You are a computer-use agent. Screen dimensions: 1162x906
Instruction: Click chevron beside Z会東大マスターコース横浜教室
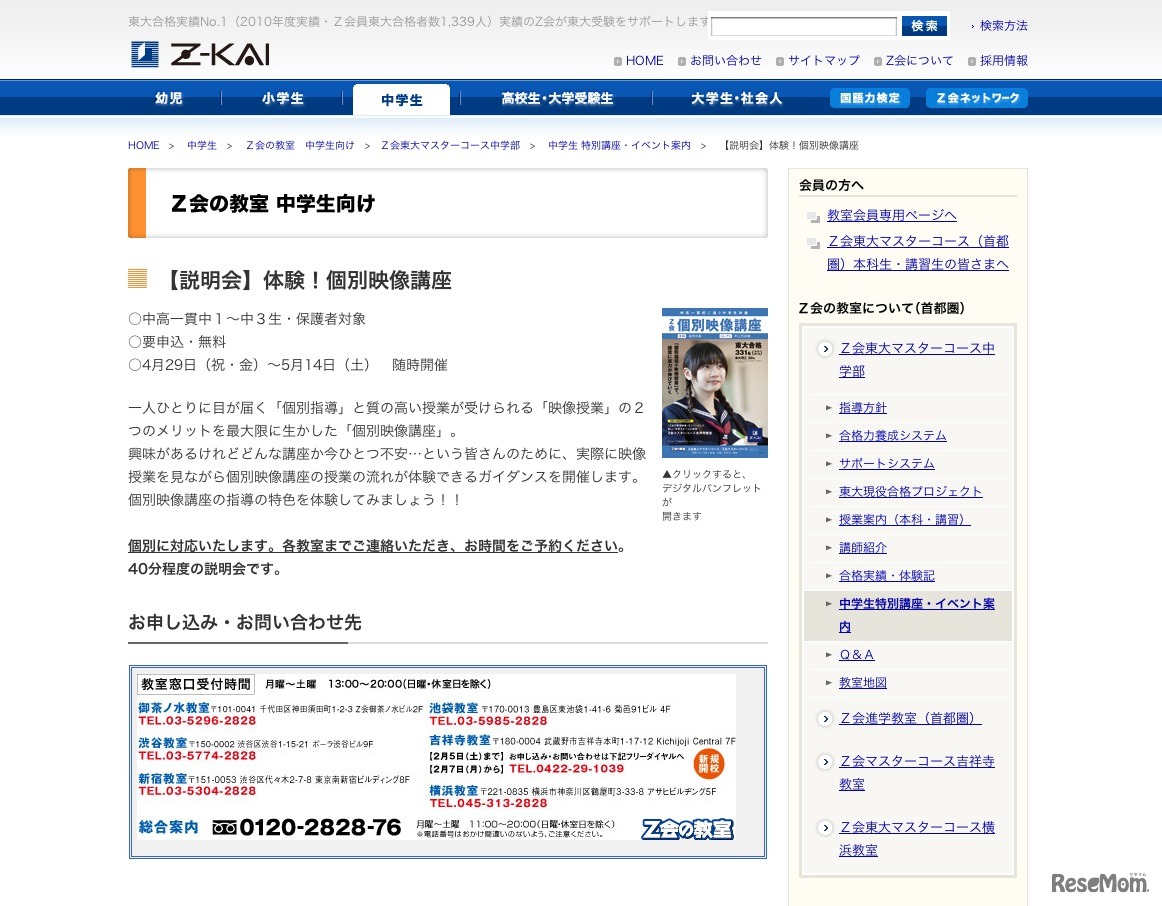pos(825,827)
